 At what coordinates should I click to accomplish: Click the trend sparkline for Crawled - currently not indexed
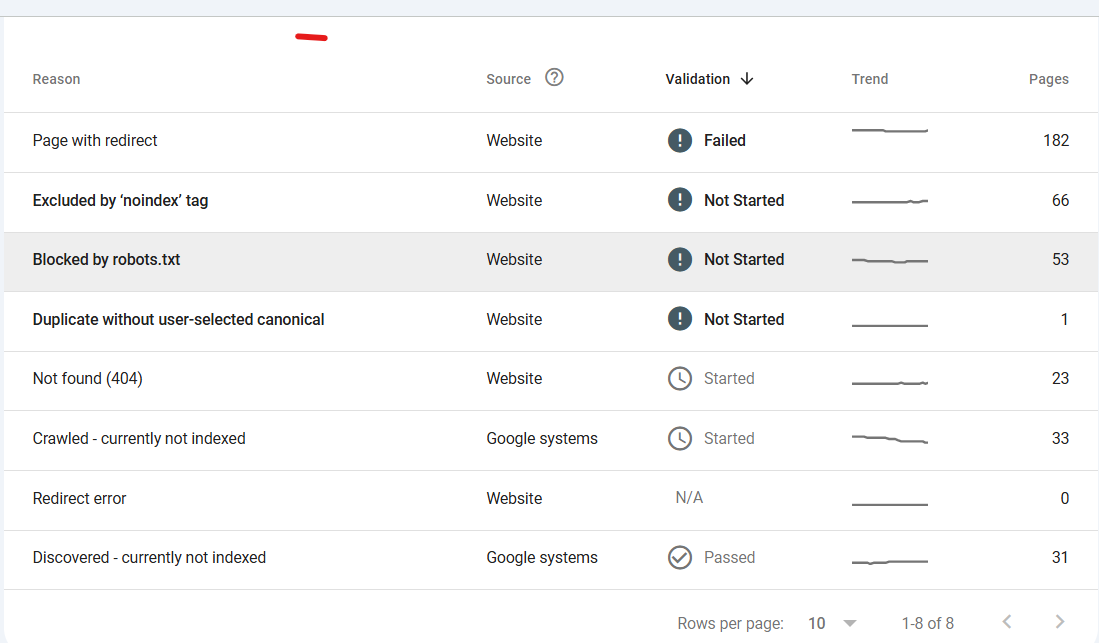889,439
